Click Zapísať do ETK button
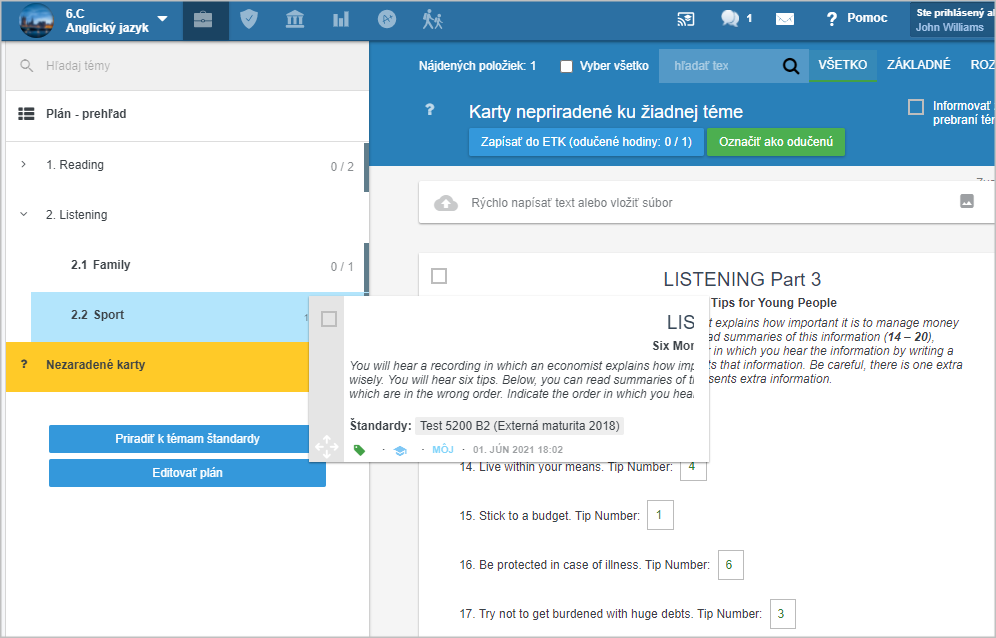The width and height of the screenshot is (996, 638). coord(586,142)
